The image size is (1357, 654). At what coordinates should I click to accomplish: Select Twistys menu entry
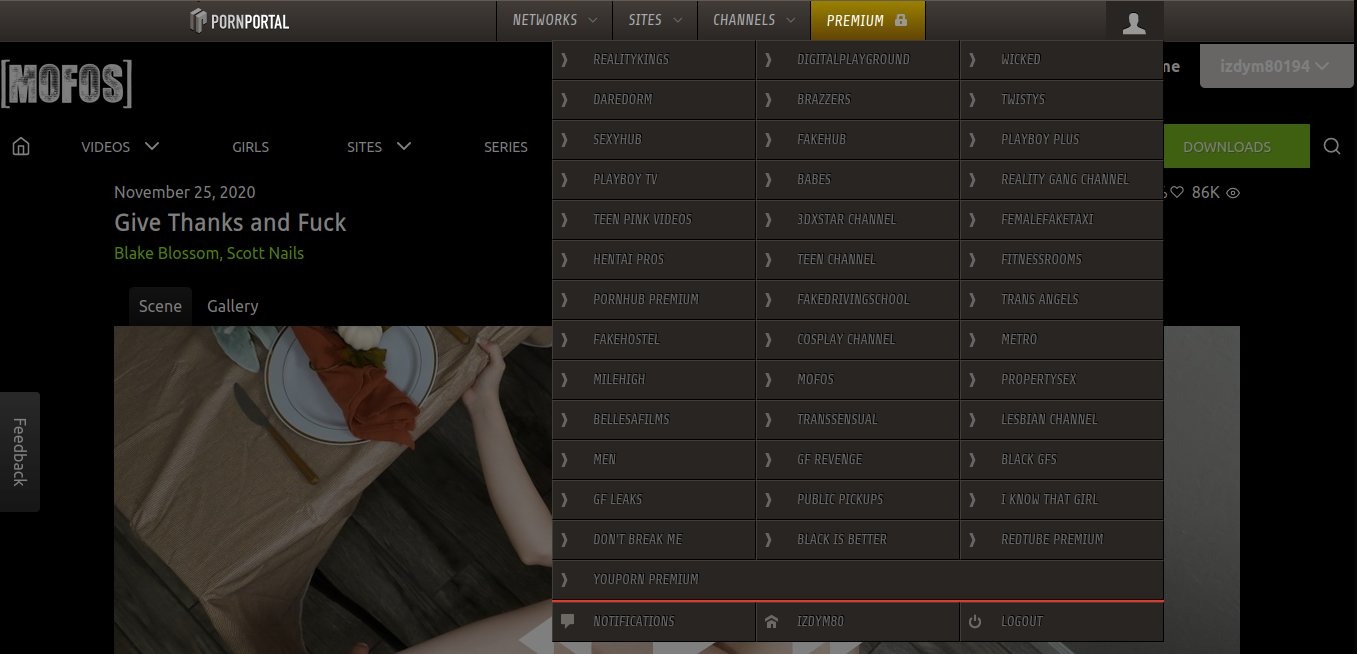(1062, 99)
